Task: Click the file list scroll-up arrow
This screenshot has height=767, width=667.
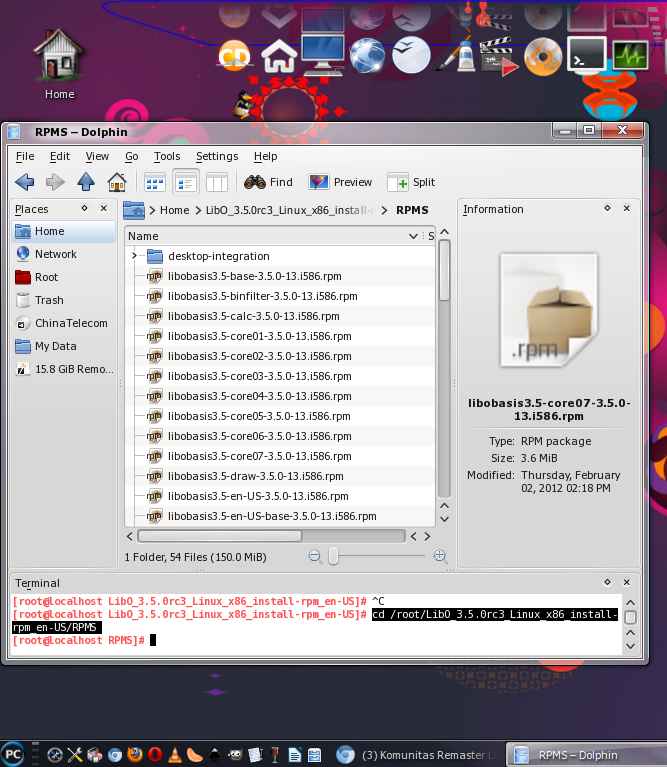Action: [x=445, y=232]
